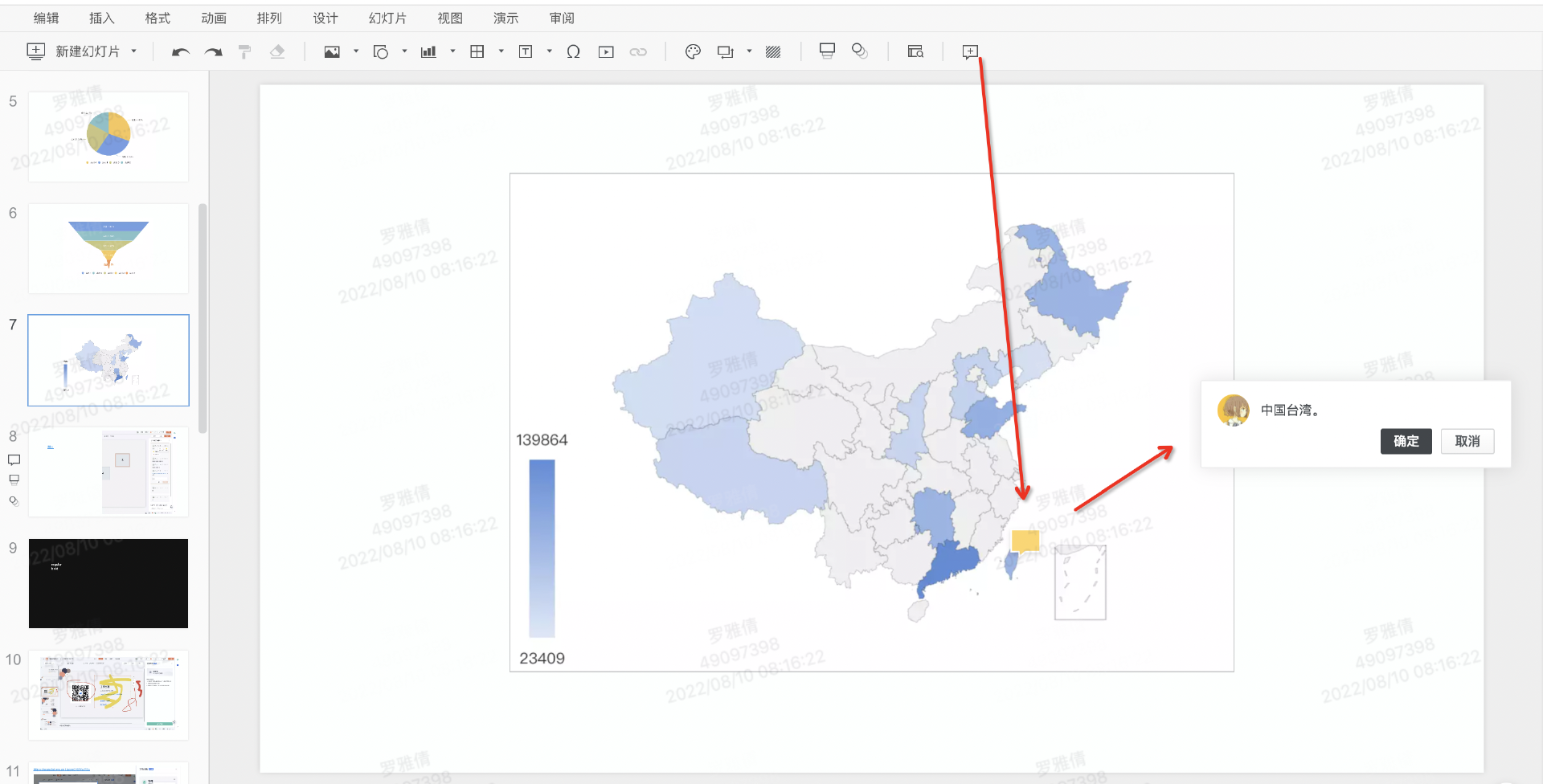1543x784 pixels.
Task: Click the slide panel vertical scrollbar
Action: pyautogui.click(x=203, y=319)
